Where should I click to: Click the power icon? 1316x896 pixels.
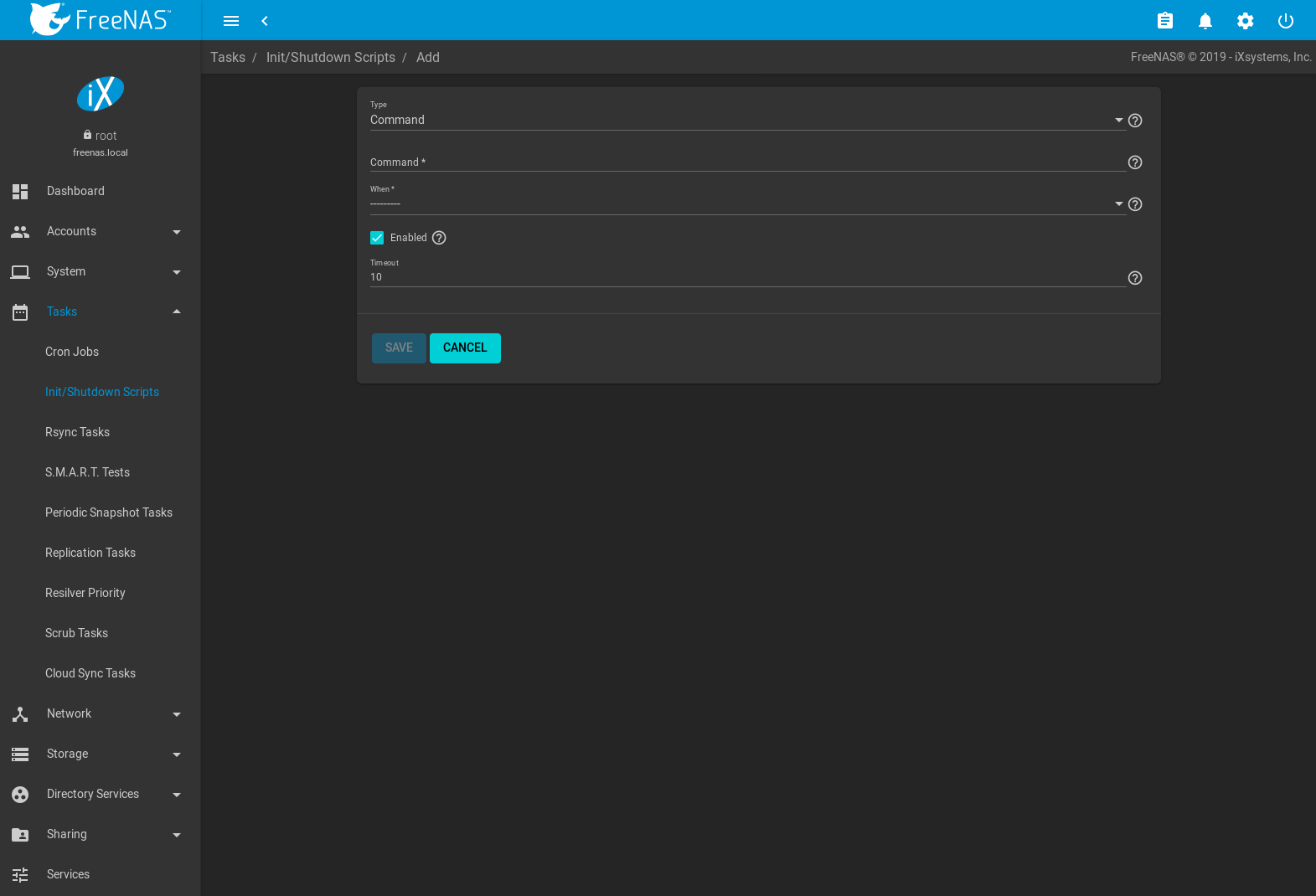point(1286,21)
